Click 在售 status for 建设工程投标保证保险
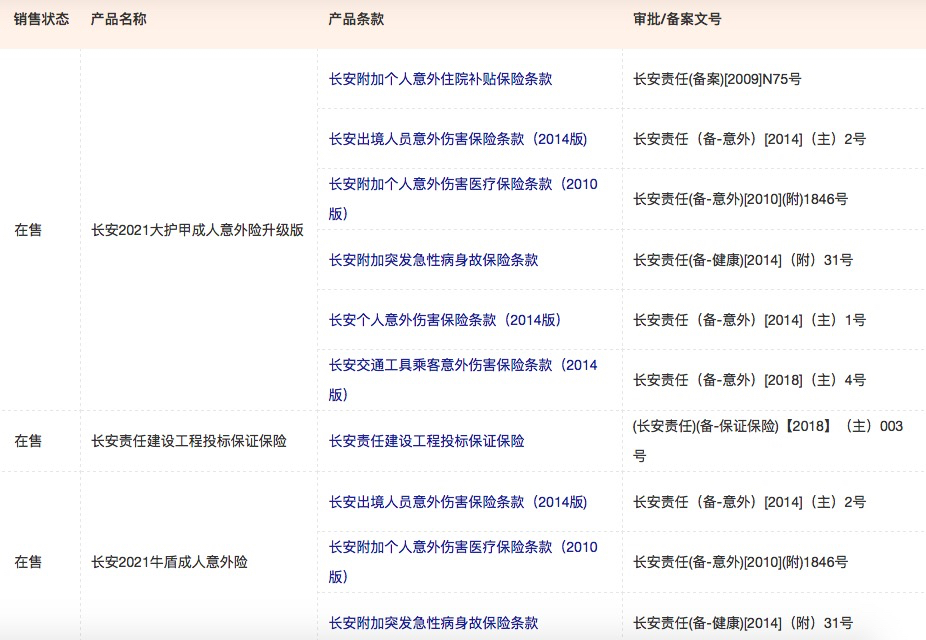 (28, 441)
